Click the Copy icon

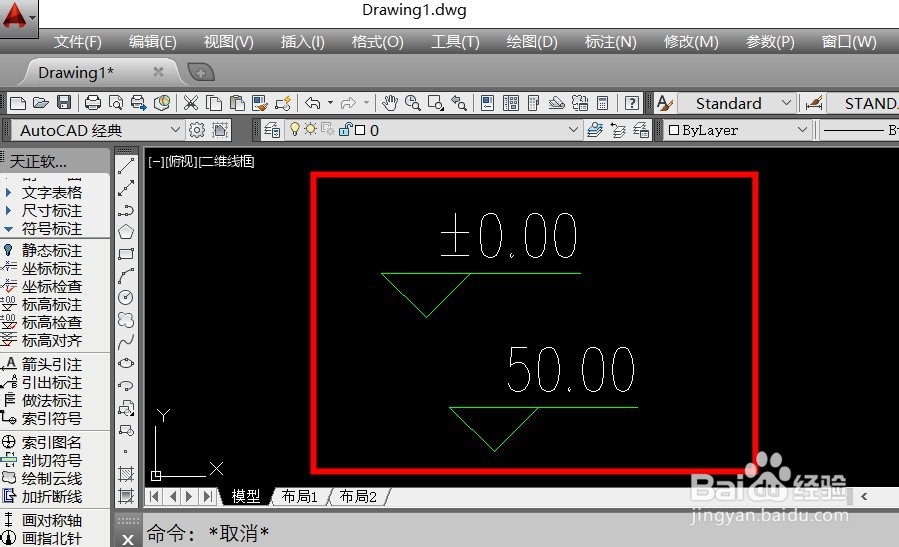point(213,103)
